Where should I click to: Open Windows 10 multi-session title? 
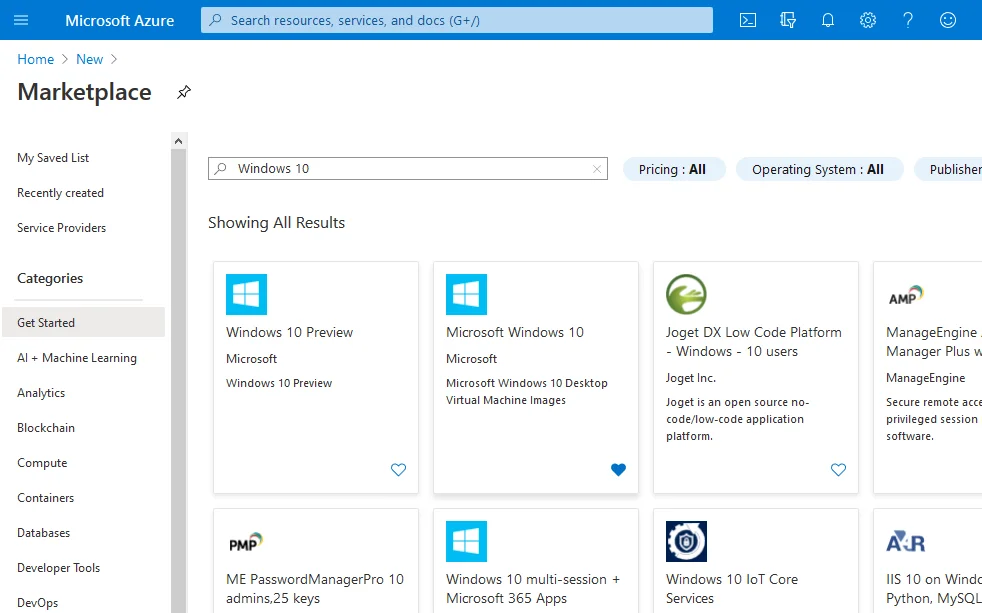coord(533,589)
